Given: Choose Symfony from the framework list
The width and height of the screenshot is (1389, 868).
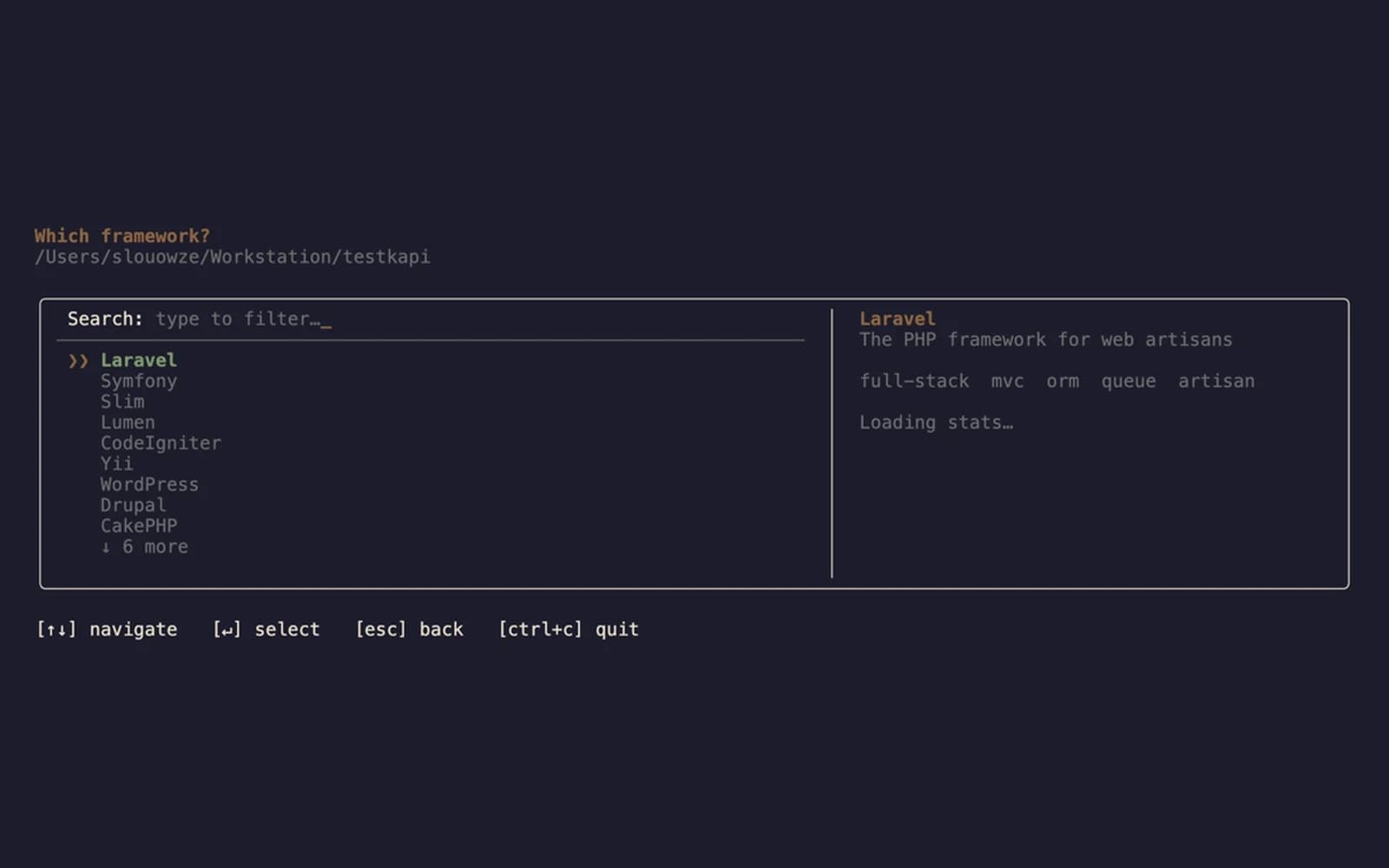Looking at the screenshot, I should click(x=138, y=381).
